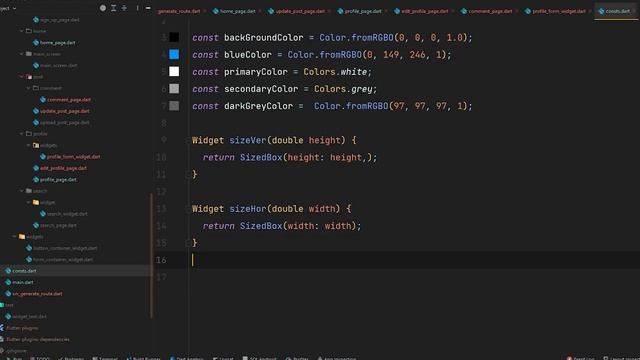Click Dart icon beside main.dart

8,282
